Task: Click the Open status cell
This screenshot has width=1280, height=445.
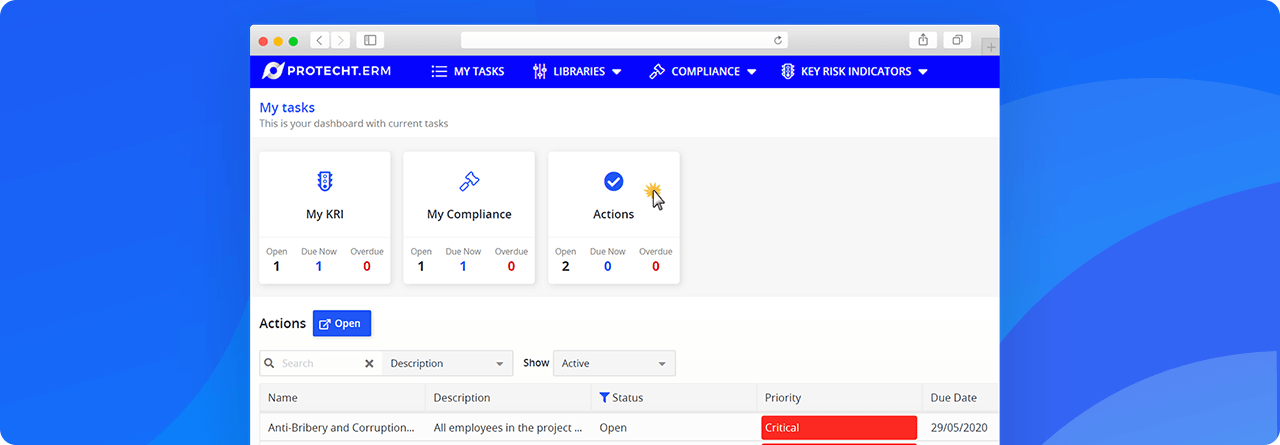Action: click(613, 427)
